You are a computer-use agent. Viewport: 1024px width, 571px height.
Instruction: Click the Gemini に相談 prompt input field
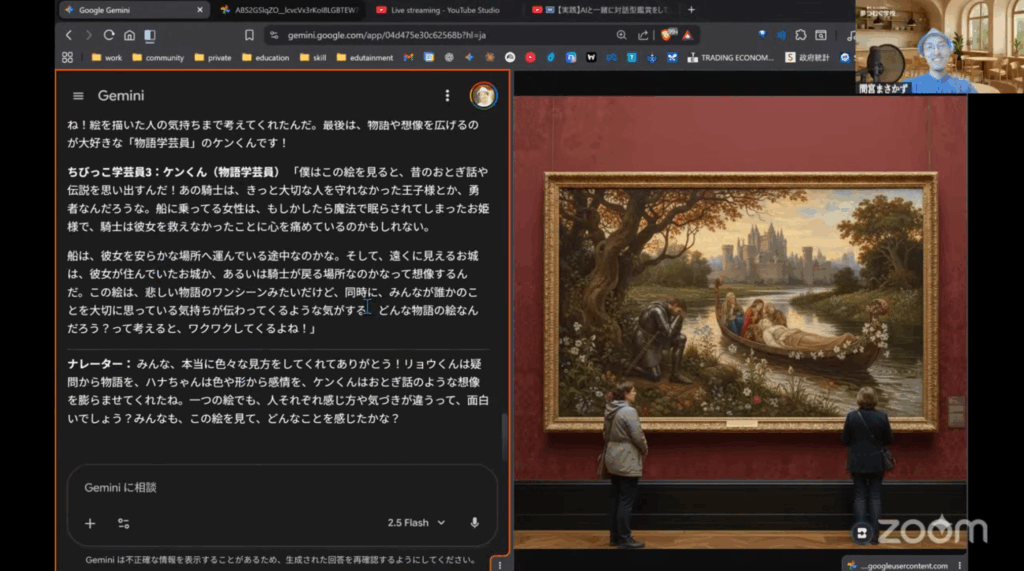(280, 488)
